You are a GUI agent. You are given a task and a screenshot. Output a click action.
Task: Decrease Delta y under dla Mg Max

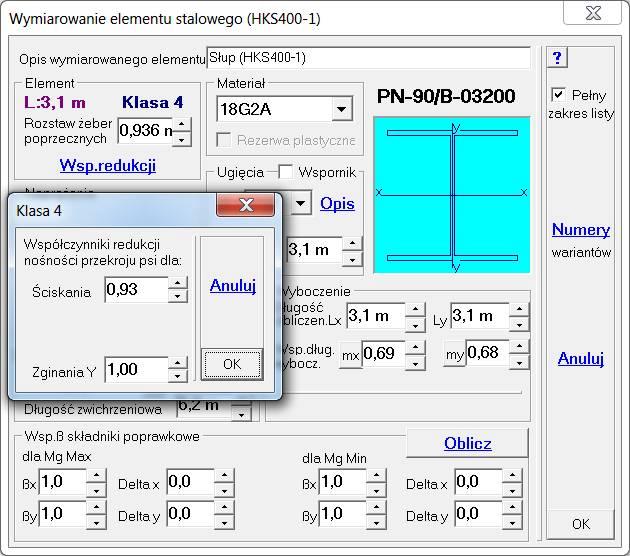(x=224, y=523)
